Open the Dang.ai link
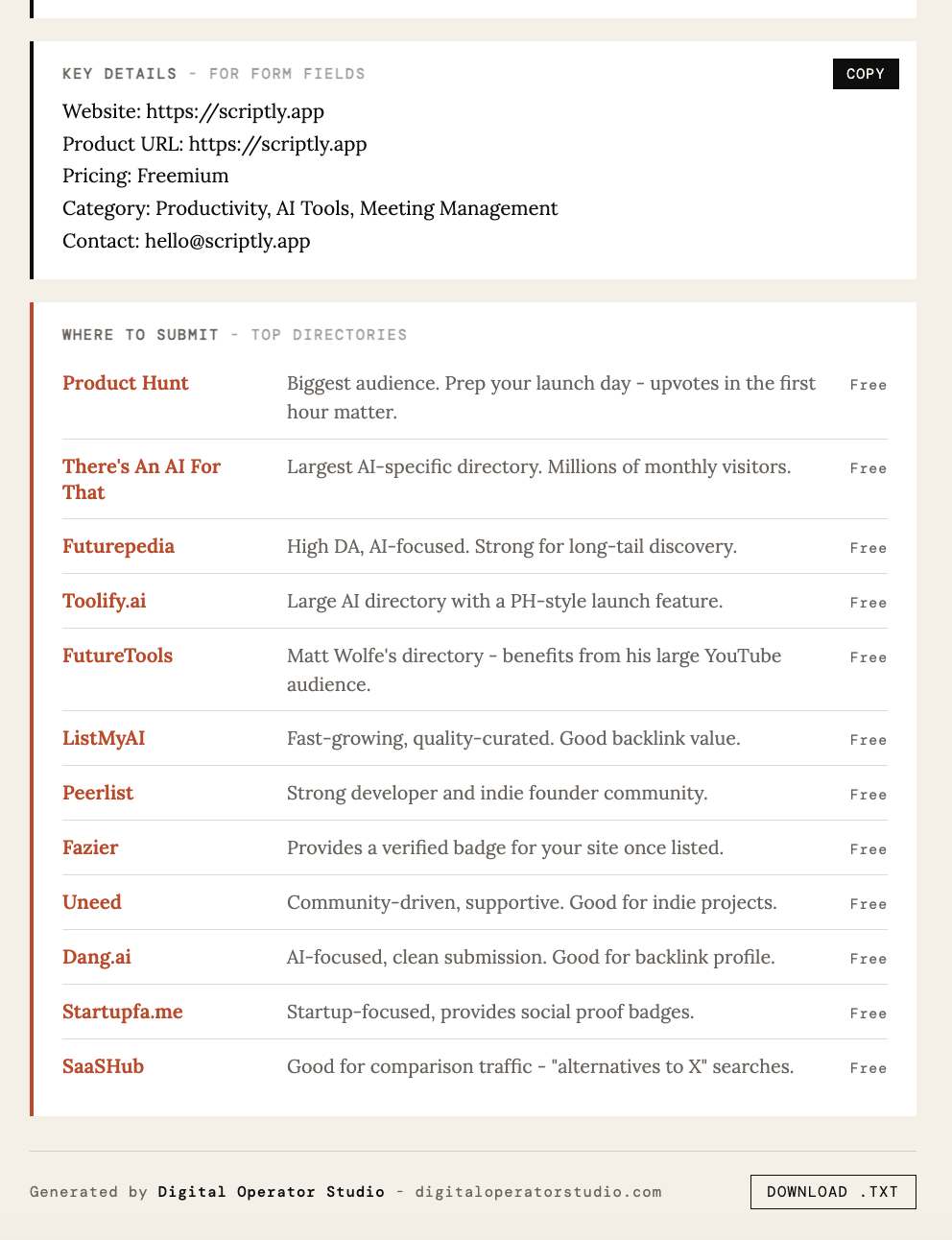This screenshot has height=1240, width=952. (97, 957)
